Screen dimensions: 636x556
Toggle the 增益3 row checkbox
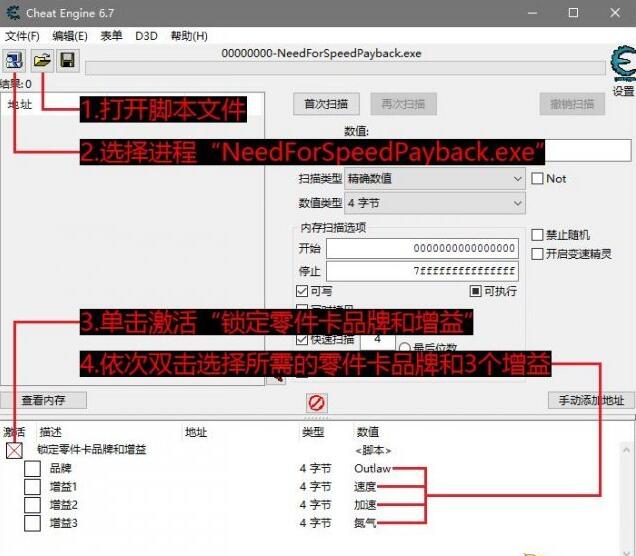[x=32, y=523]
